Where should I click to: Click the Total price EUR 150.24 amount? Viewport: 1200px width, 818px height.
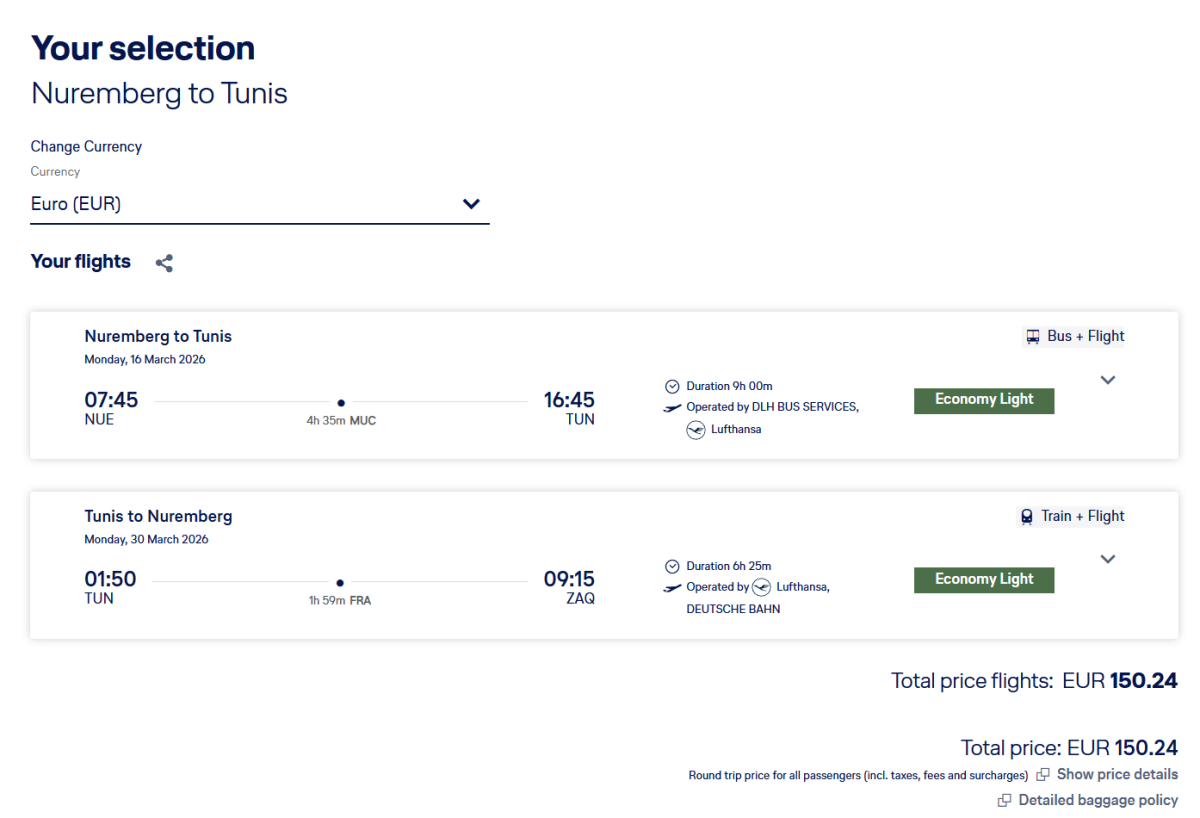click(1145, 748)
